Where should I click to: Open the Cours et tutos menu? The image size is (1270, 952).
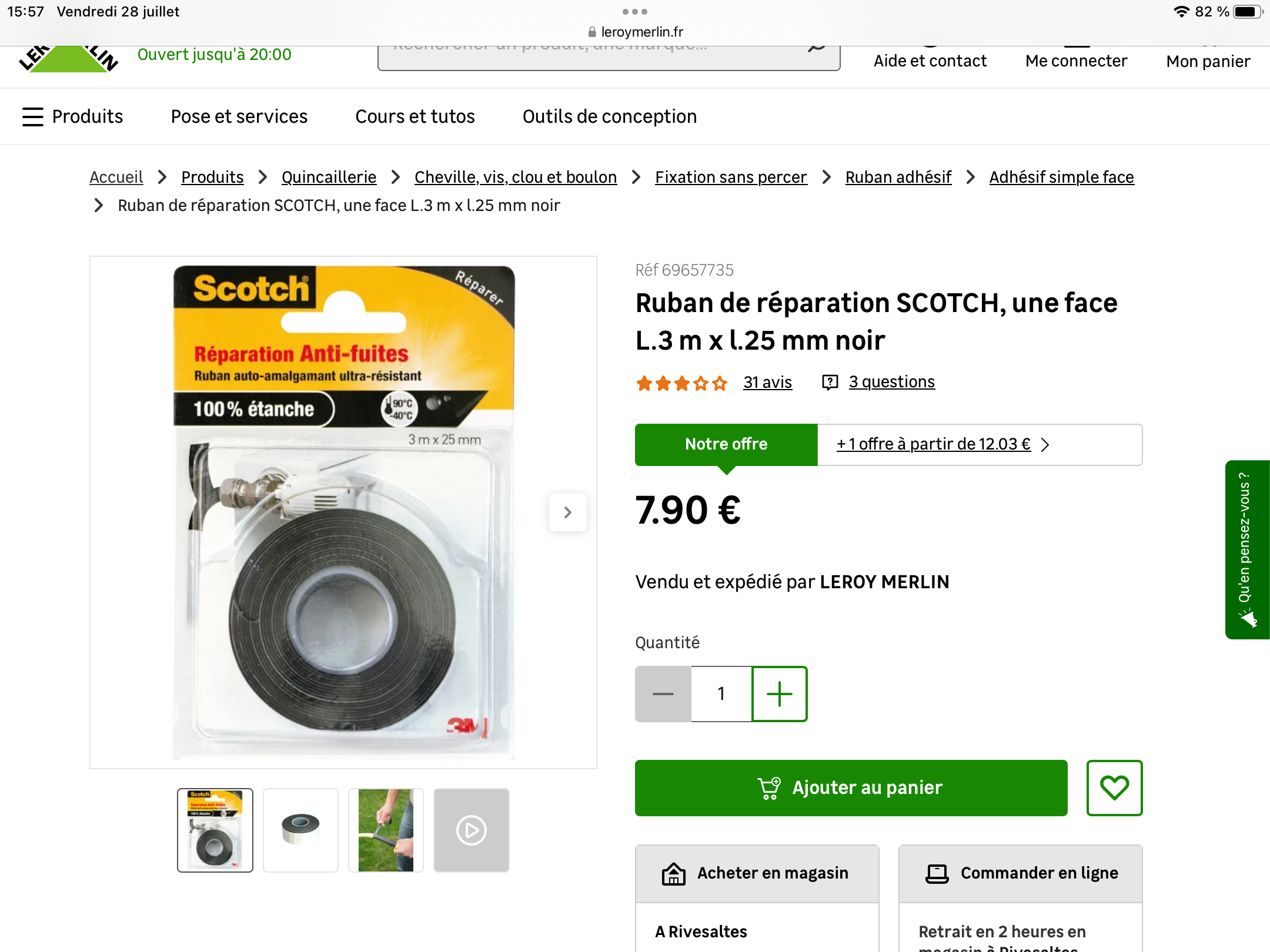[415, 116]
